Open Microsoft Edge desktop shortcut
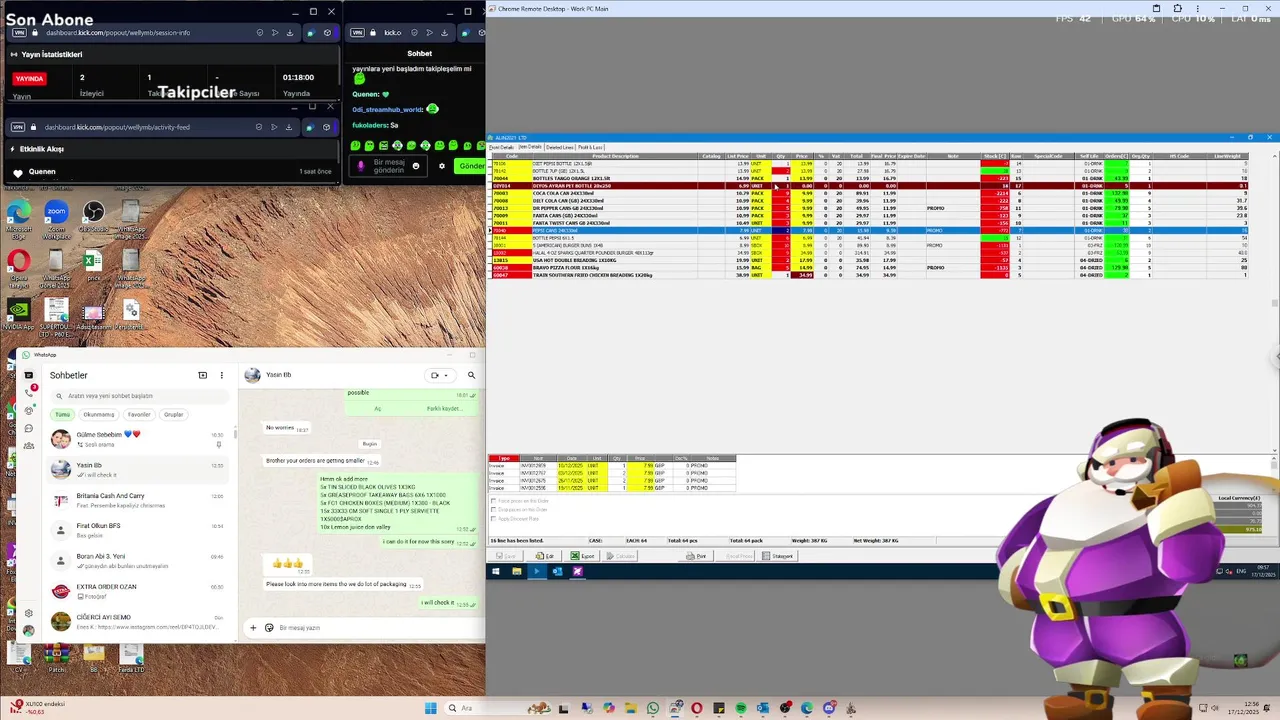Viewport: 1280px width, 720px height. point(19,220)
